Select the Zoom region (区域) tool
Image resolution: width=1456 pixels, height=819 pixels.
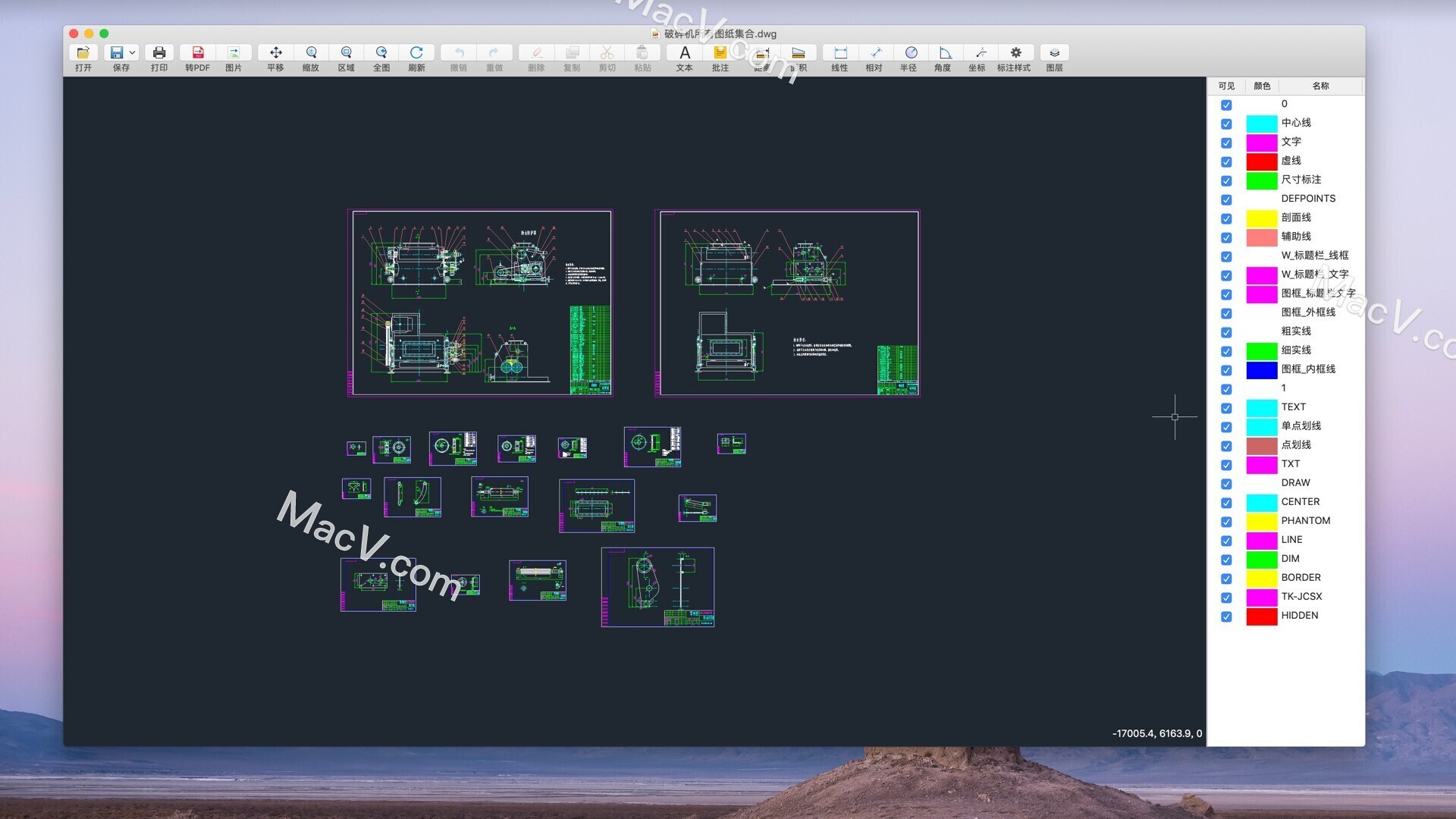coord(346,53)
